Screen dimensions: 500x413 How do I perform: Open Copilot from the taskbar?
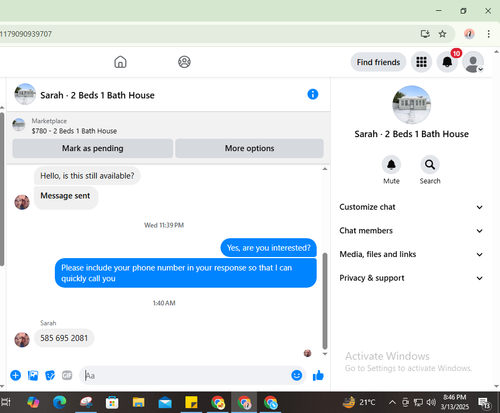pyautogui.click(x=33, y=402)
